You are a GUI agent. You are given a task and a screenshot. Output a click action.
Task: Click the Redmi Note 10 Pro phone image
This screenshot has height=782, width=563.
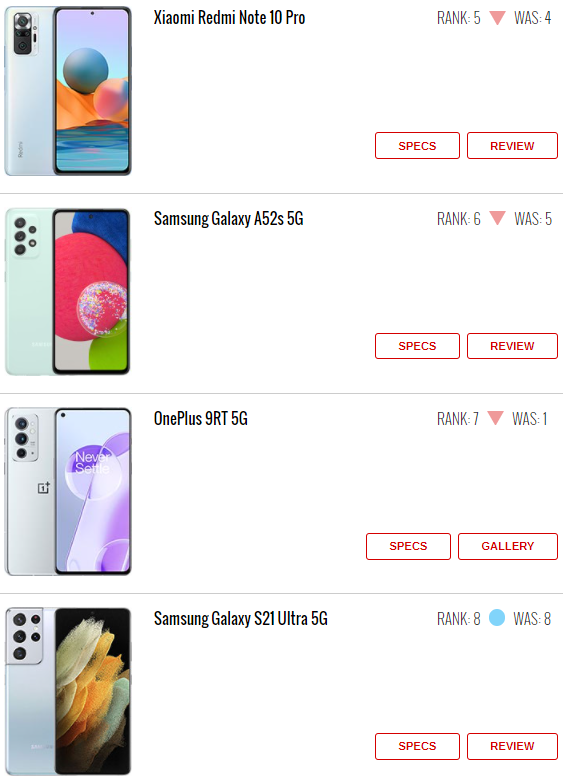[68, 91]
